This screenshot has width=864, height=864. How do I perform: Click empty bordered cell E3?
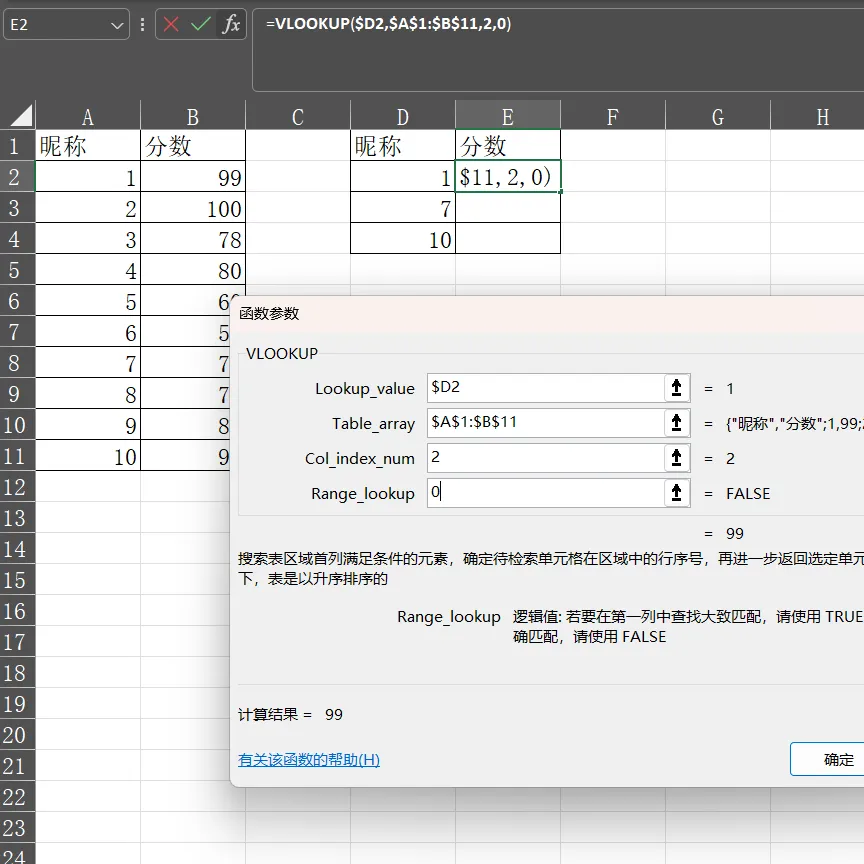[x=508, y=208]
